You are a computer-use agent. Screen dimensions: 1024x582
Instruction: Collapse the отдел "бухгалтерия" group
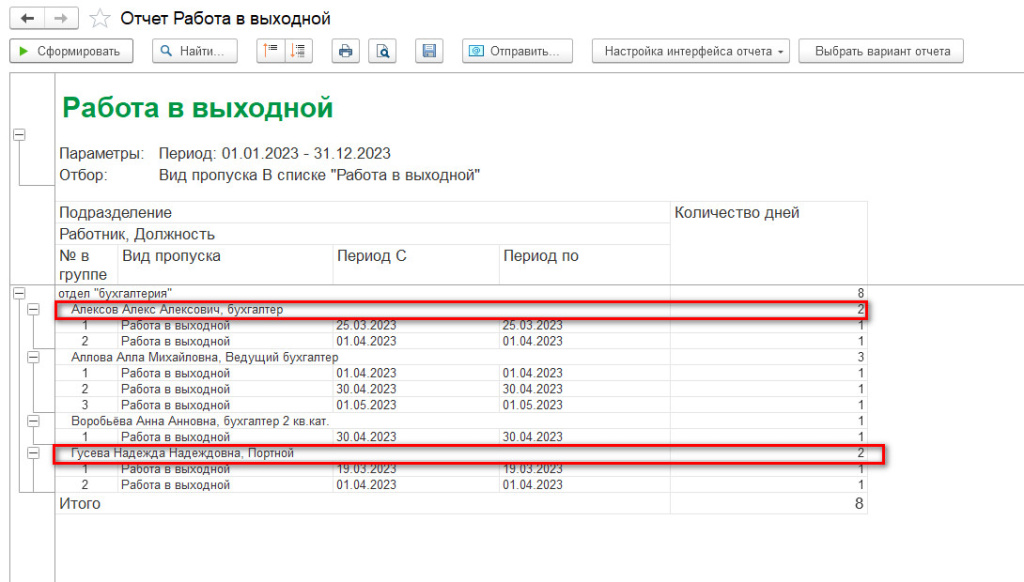click(x=19, y=293)
